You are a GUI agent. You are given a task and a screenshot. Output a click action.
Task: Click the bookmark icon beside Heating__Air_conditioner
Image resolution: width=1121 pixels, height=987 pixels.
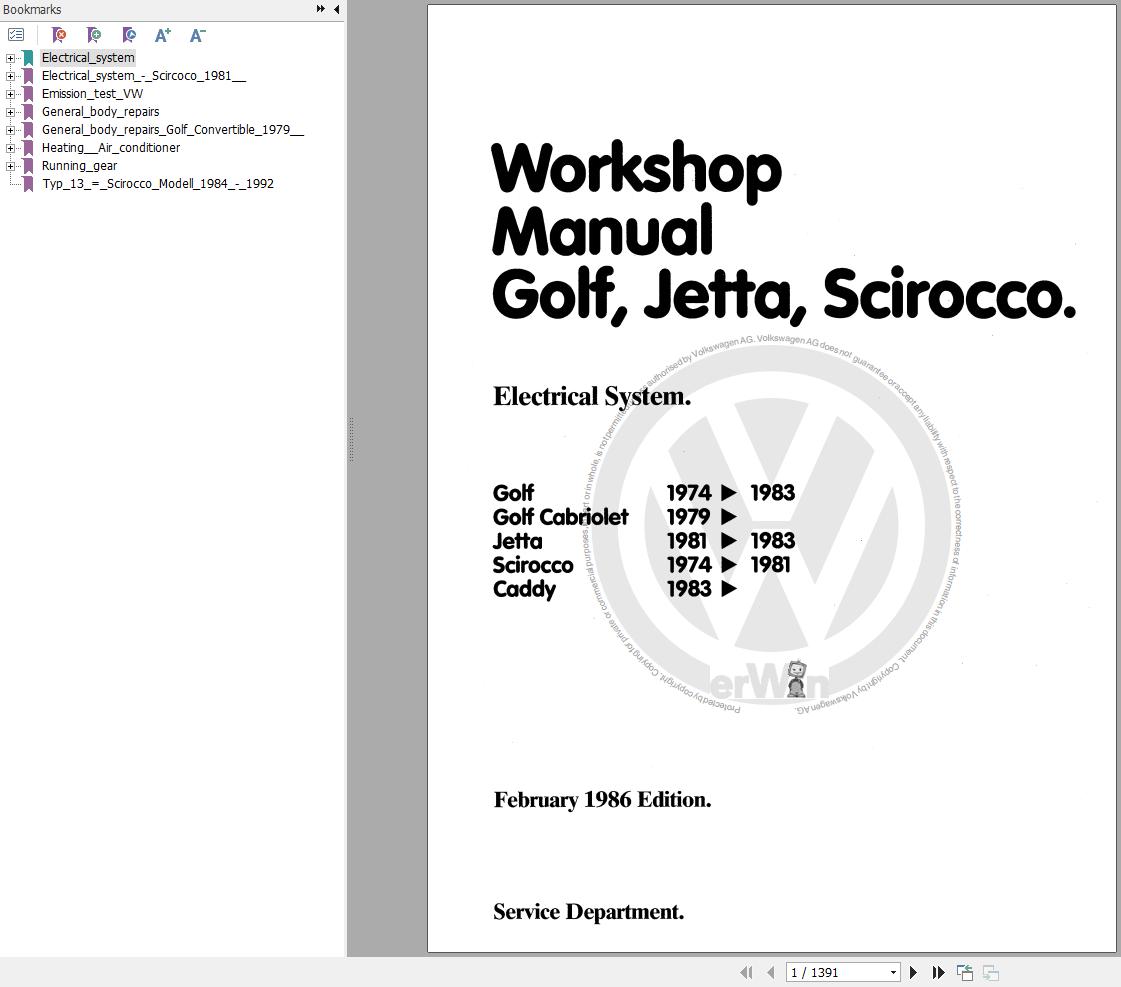pyautogui.click(x=28, y=148)
